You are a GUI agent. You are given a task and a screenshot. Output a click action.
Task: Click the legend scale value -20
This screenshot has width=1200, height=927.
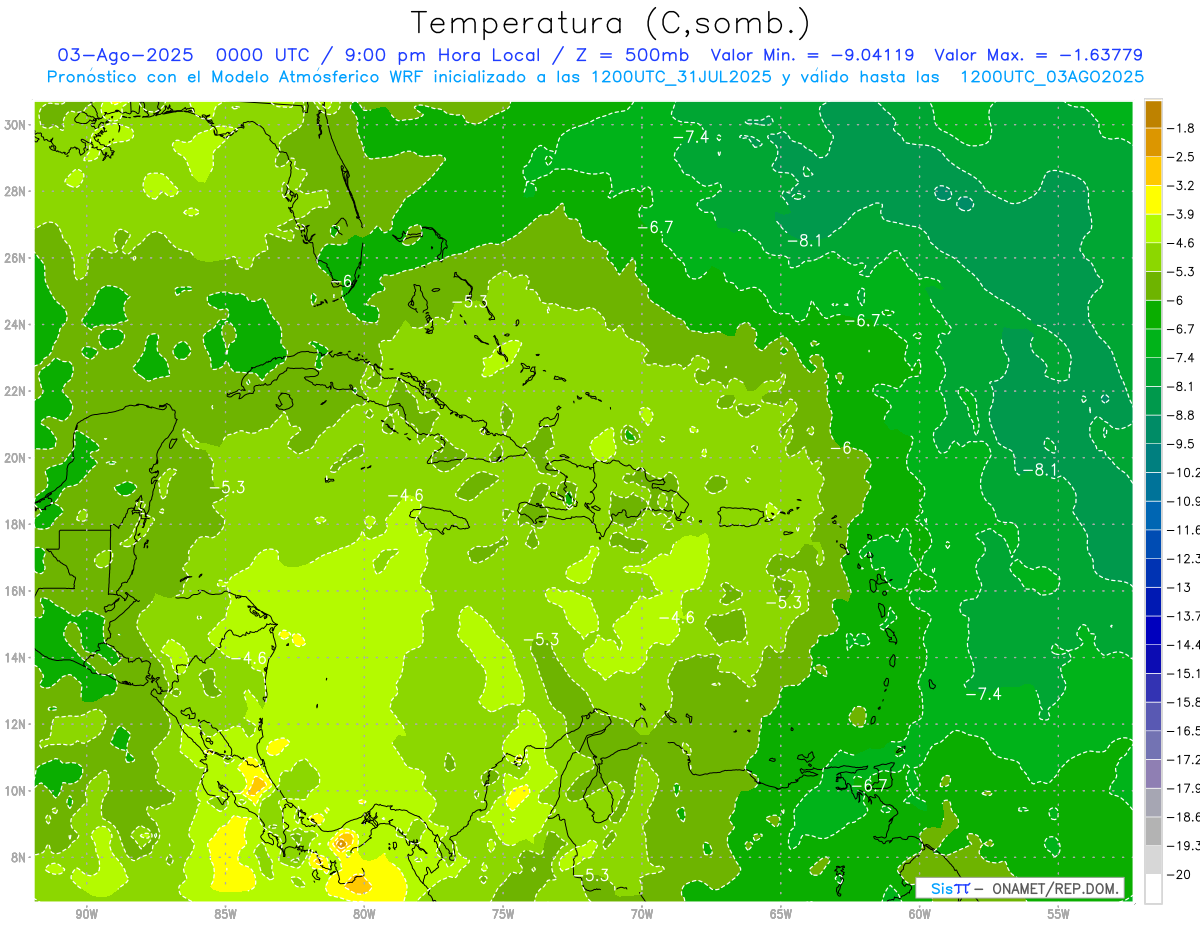click(x=1179, y=874)
